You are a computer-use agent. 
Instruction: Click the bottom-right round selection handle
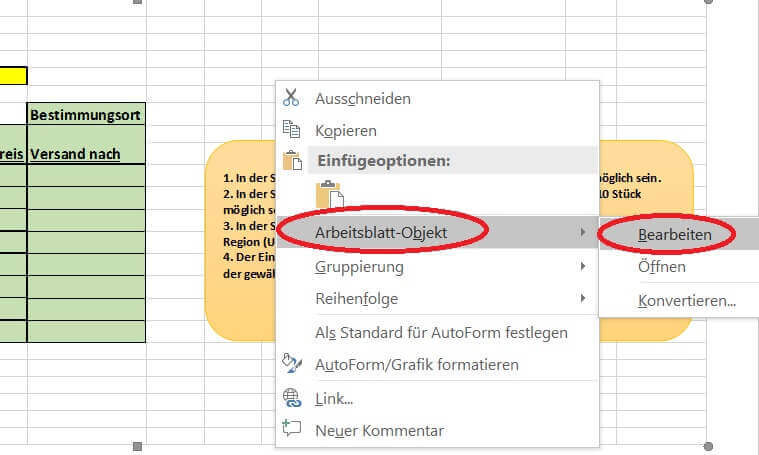coord(708,446)
